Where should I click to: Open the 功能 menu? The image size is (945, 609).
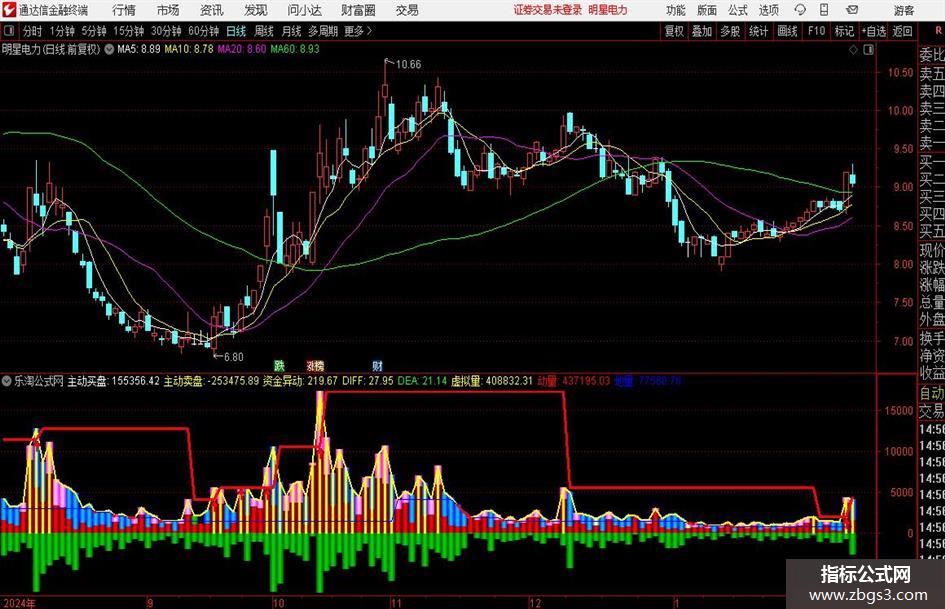676,10
